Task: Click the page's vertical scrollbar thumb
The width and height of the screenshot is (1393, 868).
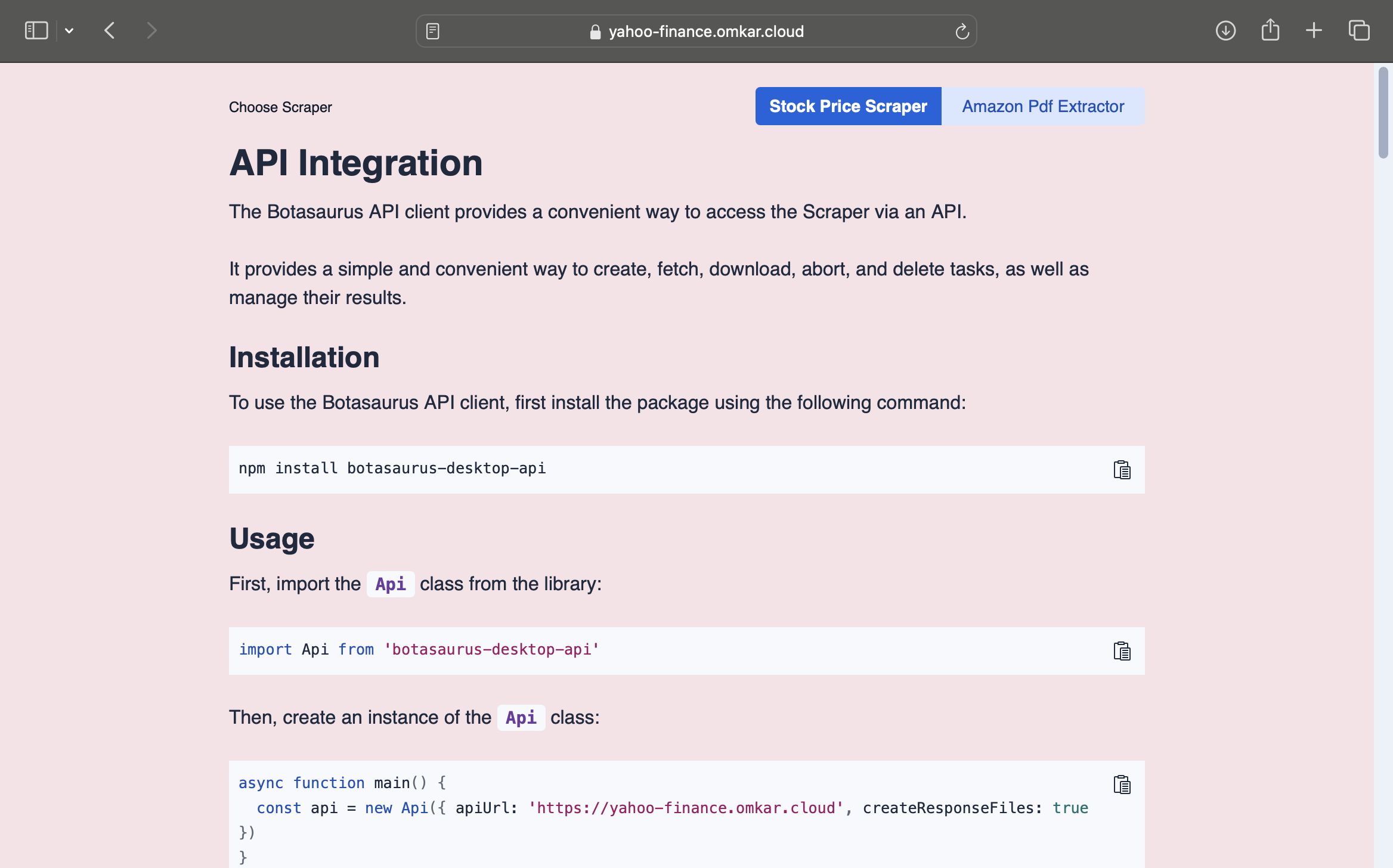Action: click(1383, 113)
